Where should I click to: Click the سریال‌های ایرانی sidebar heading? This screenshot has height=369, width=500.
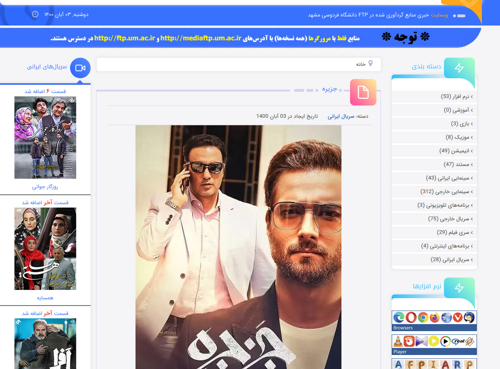coord(47,67)
